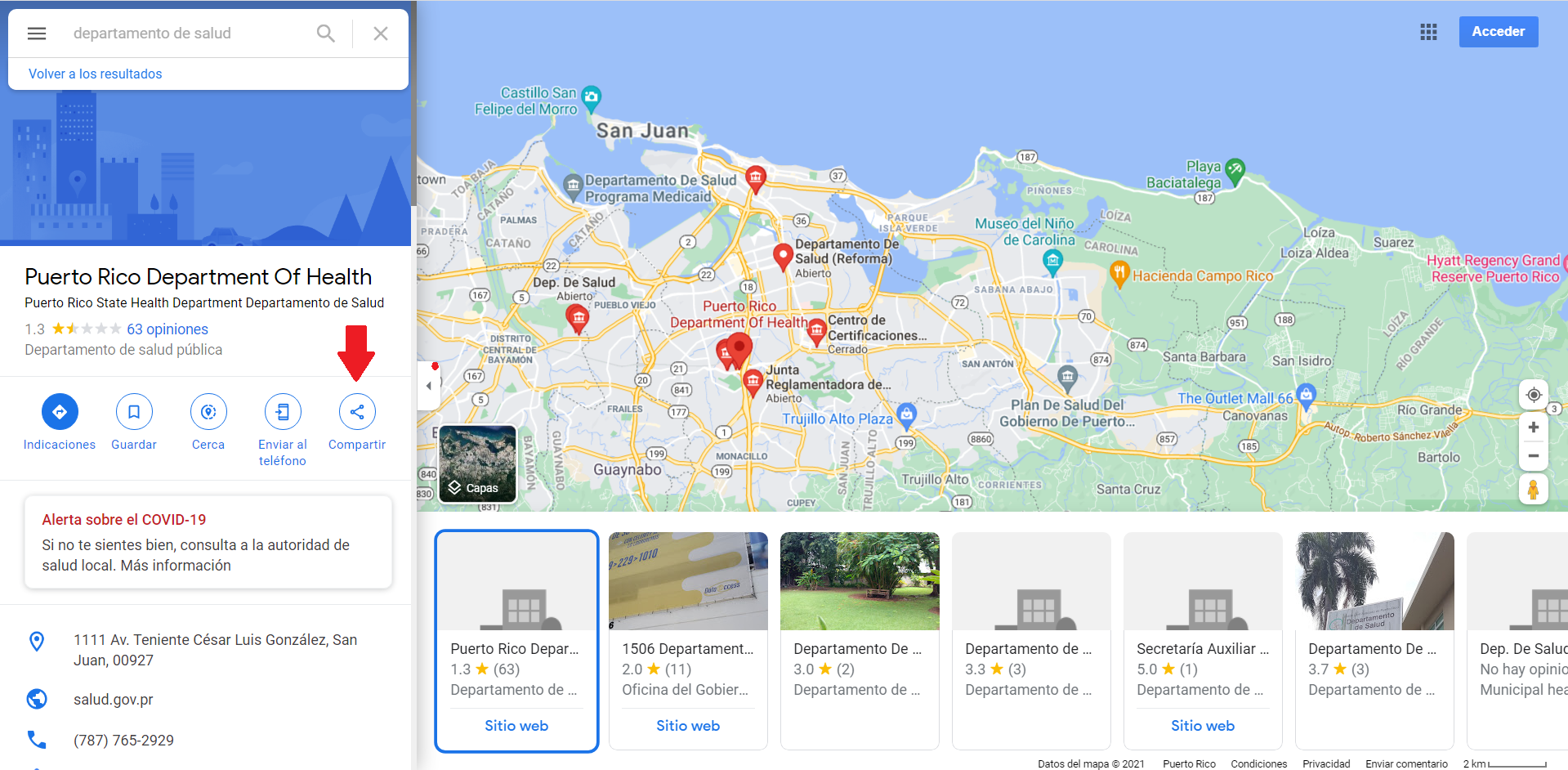This screenshot has width=1568, height=770.
Task: Select the 'Departamento de ...' card rated 3.3
Action: point(1031,641)
